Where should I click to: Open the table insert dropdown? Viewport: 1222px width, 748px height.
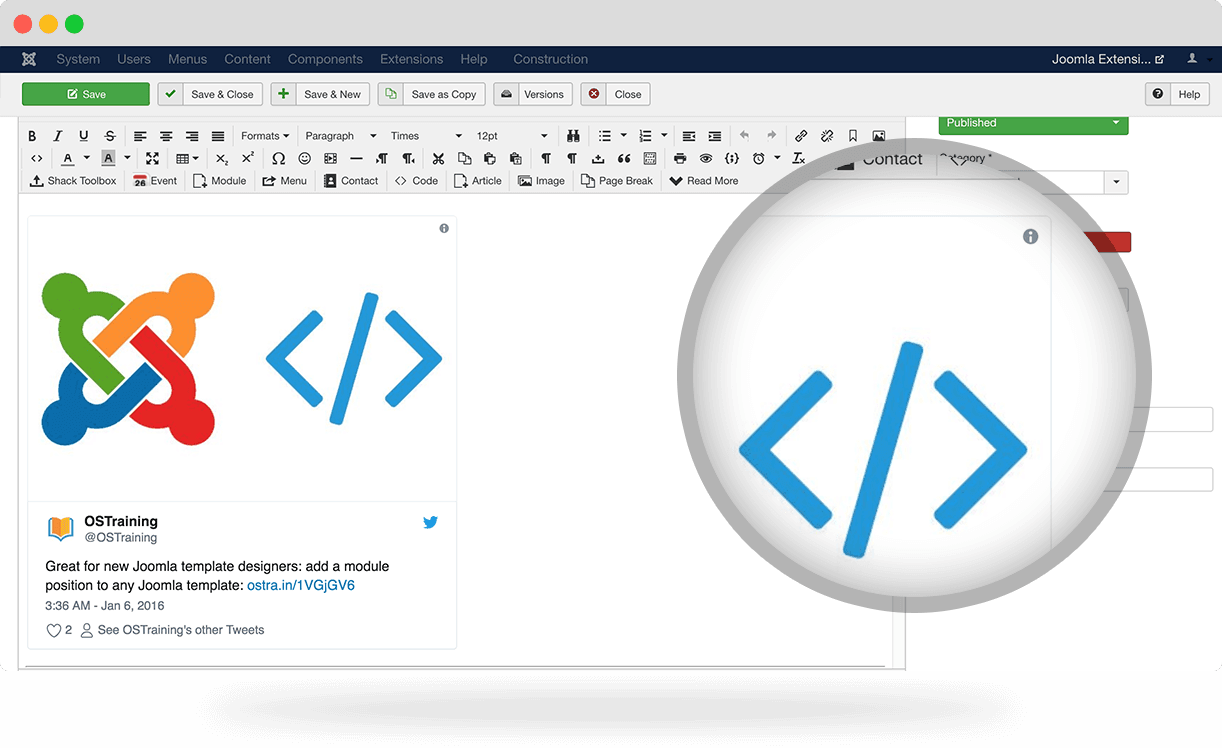pyautogui.click(x=187, y=158)
